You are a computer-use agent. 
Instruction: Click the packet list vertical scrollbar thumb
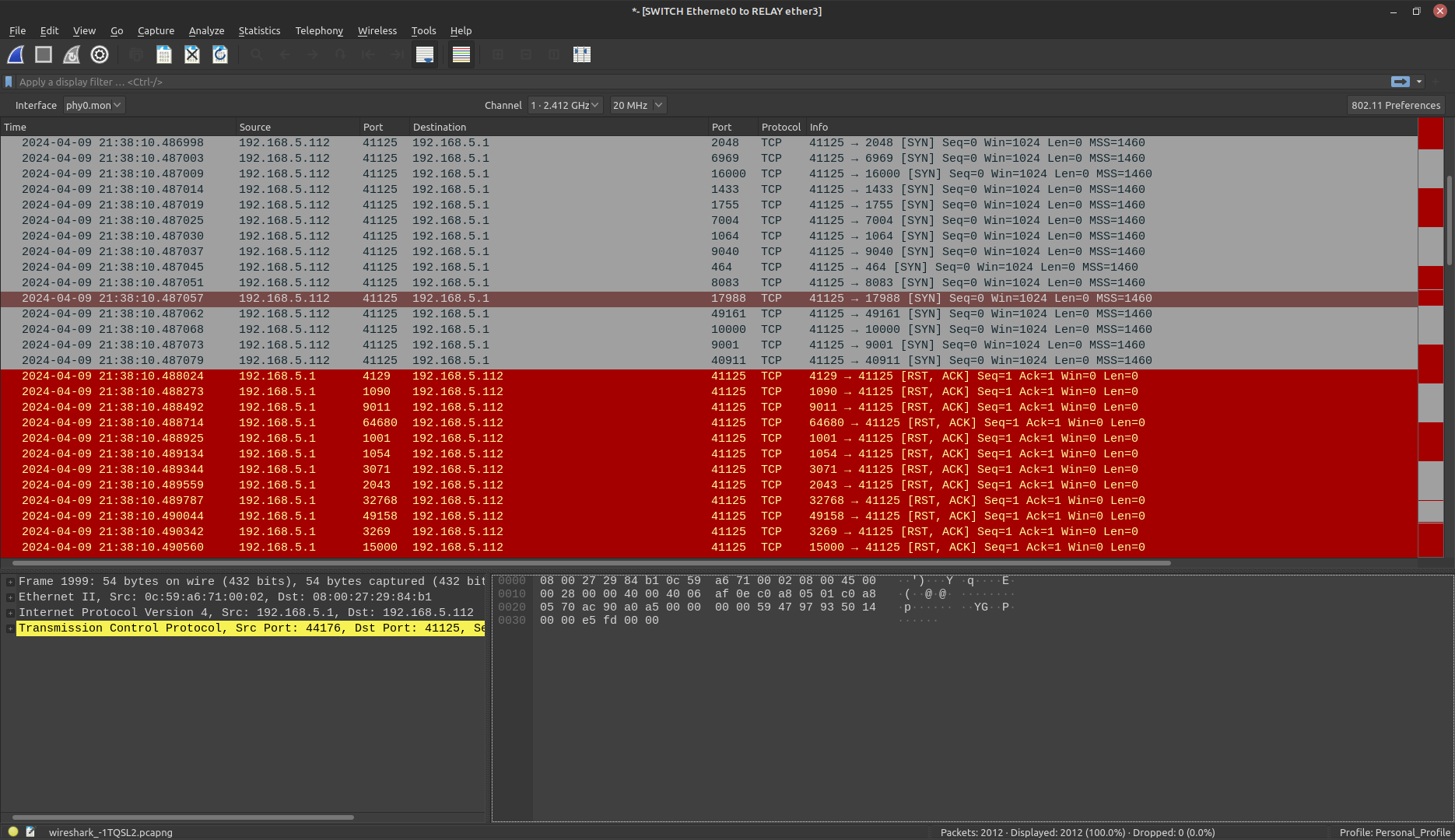pos(1449,220)
